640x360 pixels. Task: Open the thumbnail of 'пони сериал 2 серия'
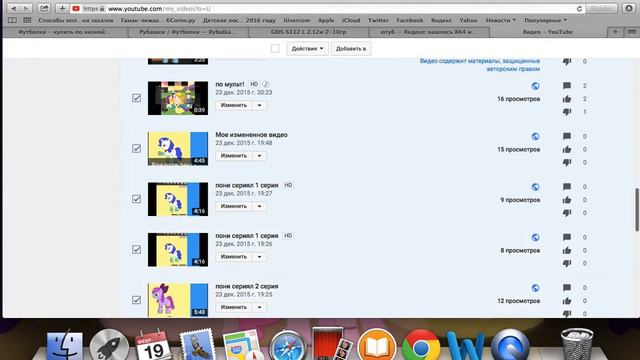(x=178, y=300)
